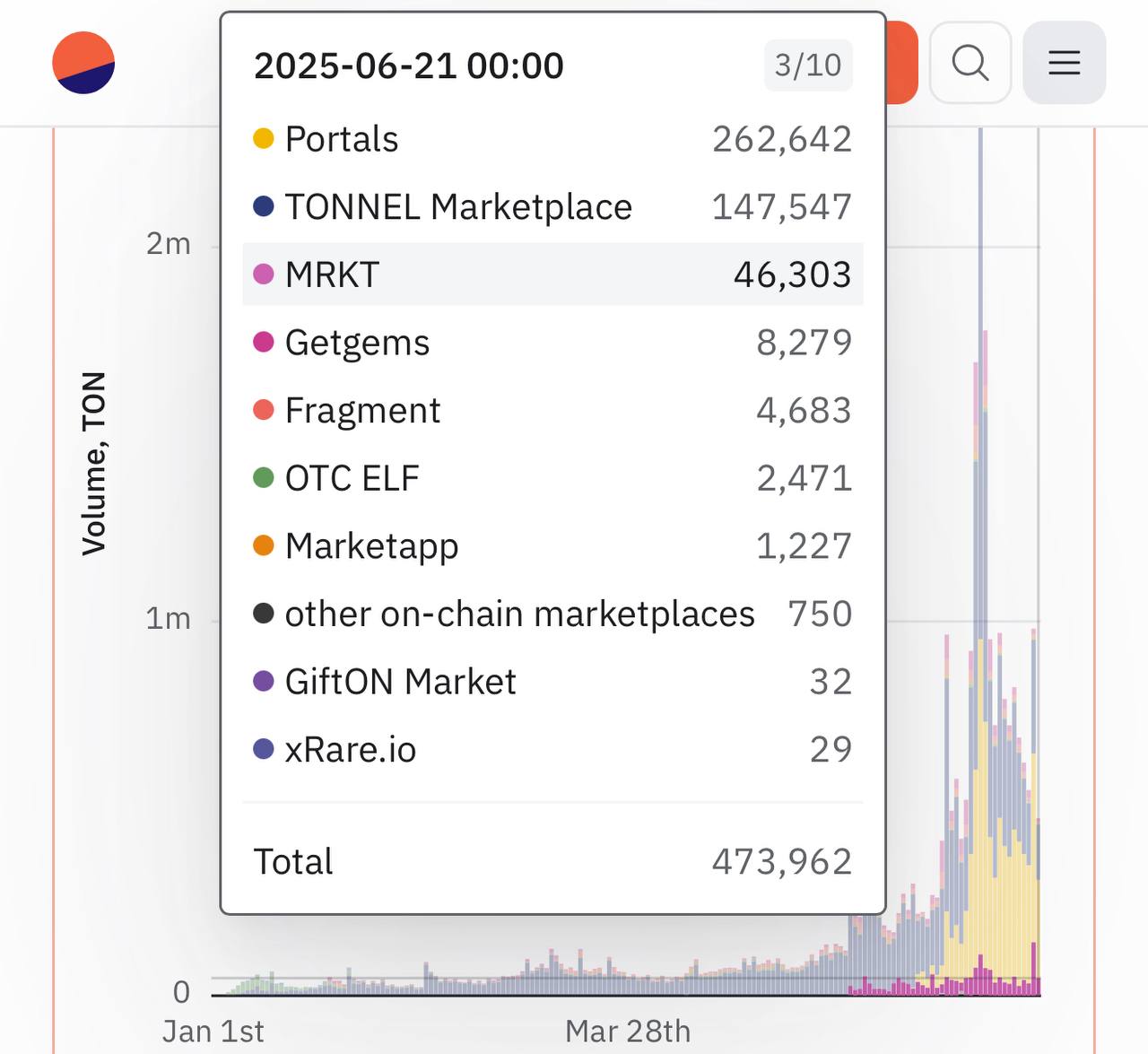This screenshot has width=1148, height=1054.
Task: Click the green OTC ELF legend dot
Action: click(x=264, y=478)
